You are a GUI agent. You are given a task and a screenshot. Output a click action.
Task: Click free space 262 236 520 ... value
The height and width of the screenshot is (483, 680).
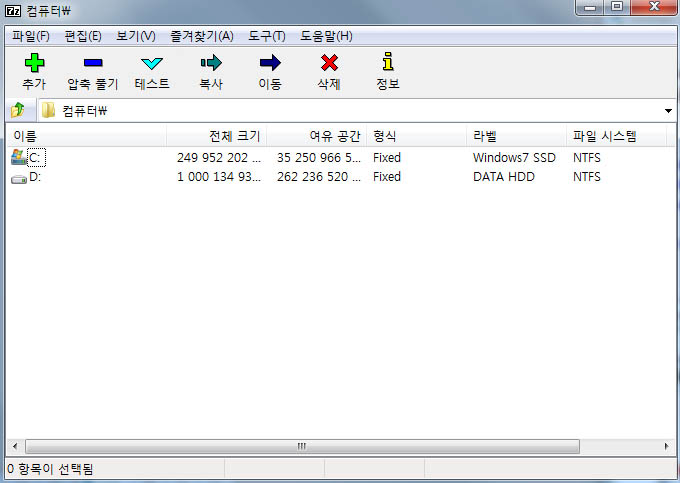click(319, 177)
